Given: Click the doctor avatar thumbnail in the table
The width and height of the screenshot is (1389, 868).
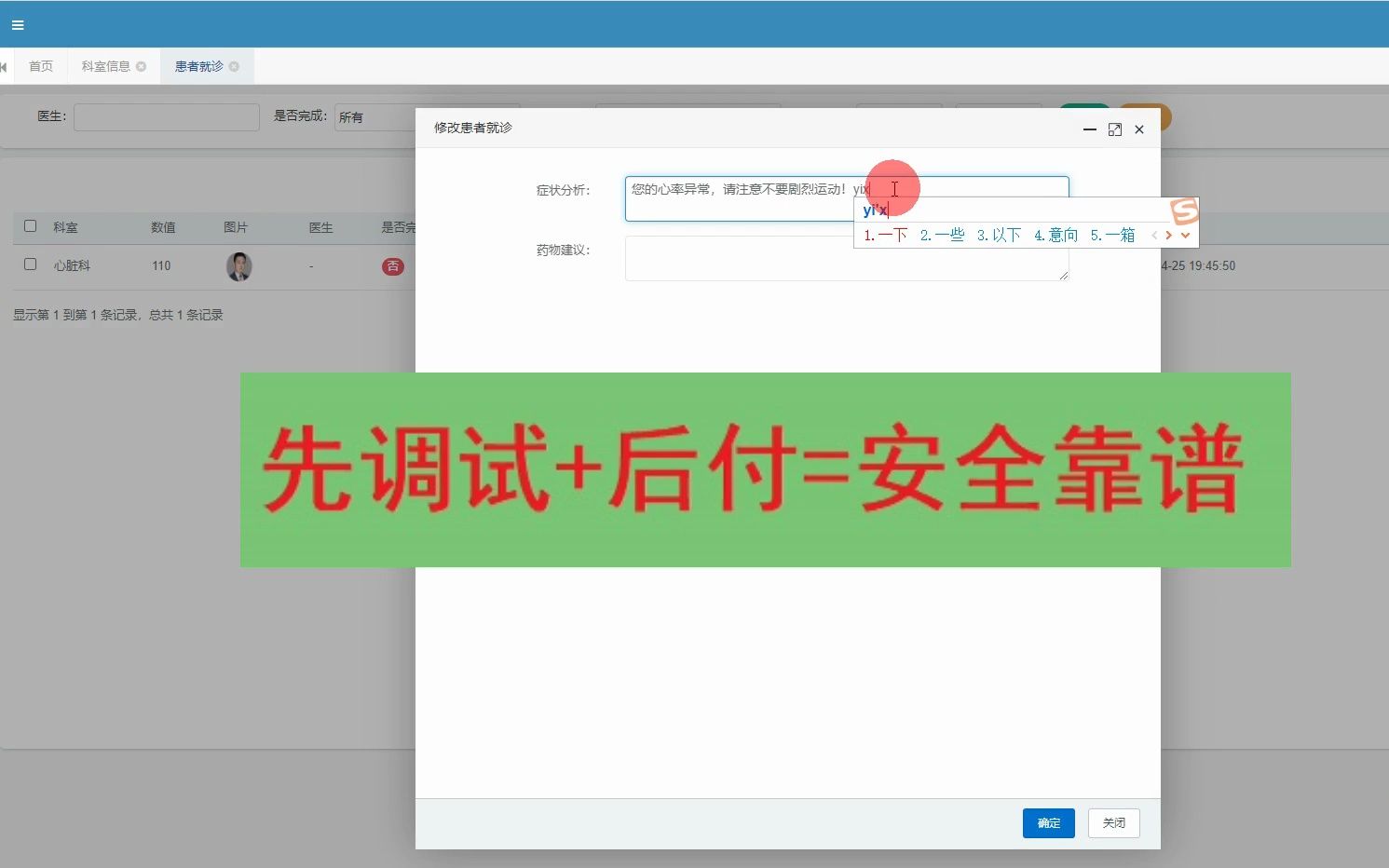Looking at the screenshot, I should pyautogui.click(x=238, y=266).
